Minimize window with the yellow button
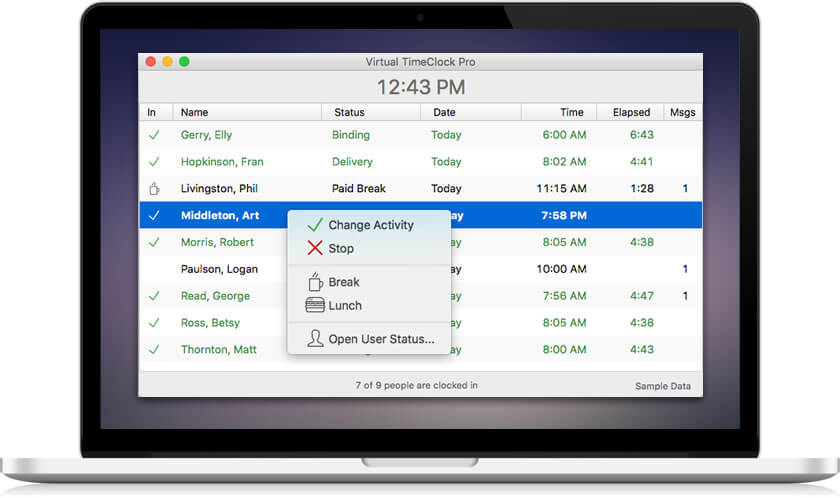 pyautogui.click(x=167, y=62)
